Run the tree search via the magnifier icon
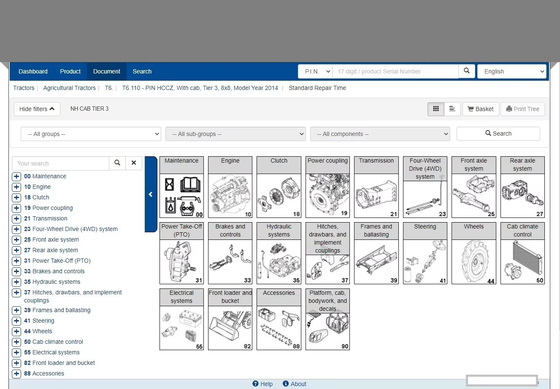 [x=117, y=163]
